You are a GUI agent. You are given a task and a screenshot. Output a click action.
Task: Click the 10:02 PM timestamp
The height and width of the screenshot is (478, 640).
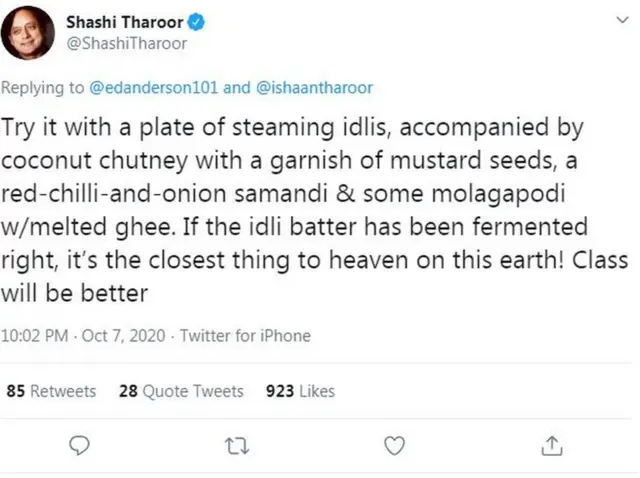pyautogui.click(x=35, y=336)
